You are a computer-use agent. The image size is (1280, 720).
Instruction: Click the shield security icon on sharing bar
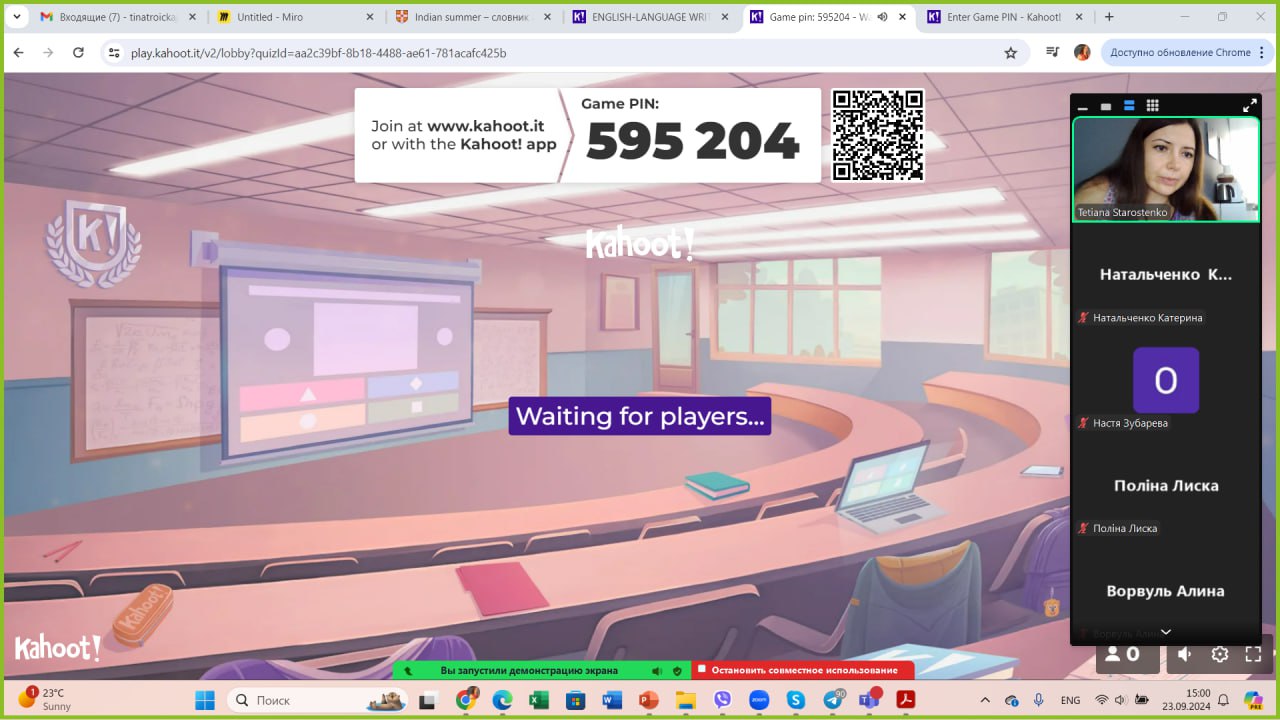pyautogui.click(x=678, y=670)
